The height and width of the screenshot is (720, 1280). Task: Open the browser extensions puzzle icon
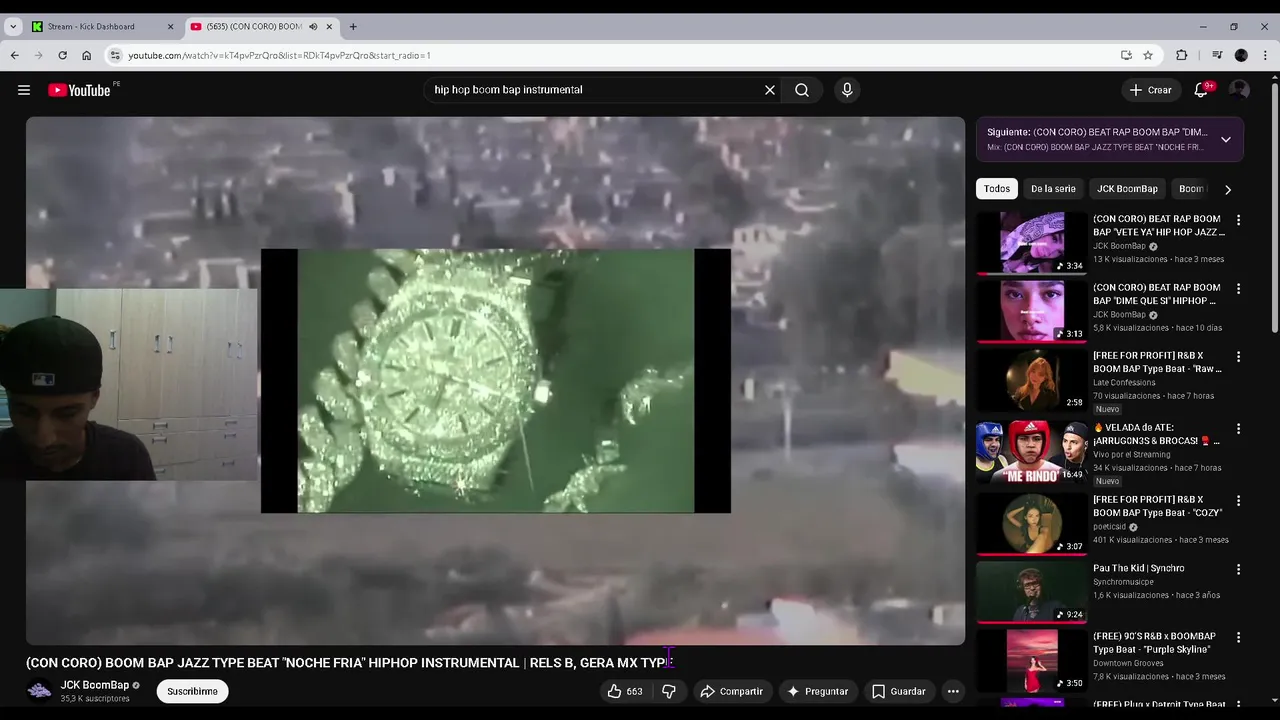[1182, 55]
